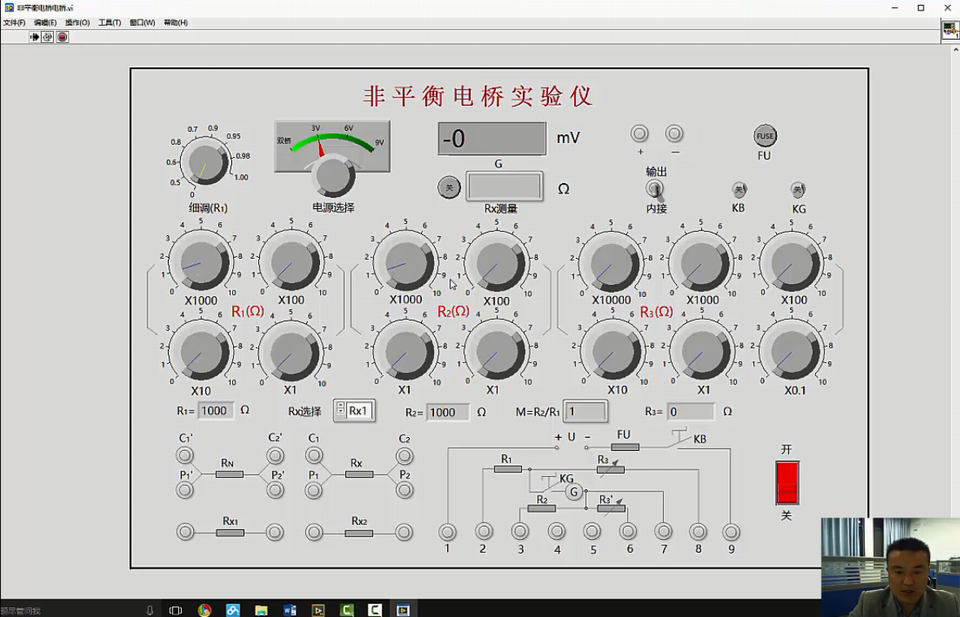Click the M=R2/R1 ratio field
This screenshot has height=617, width=960.
click(585, 411)
